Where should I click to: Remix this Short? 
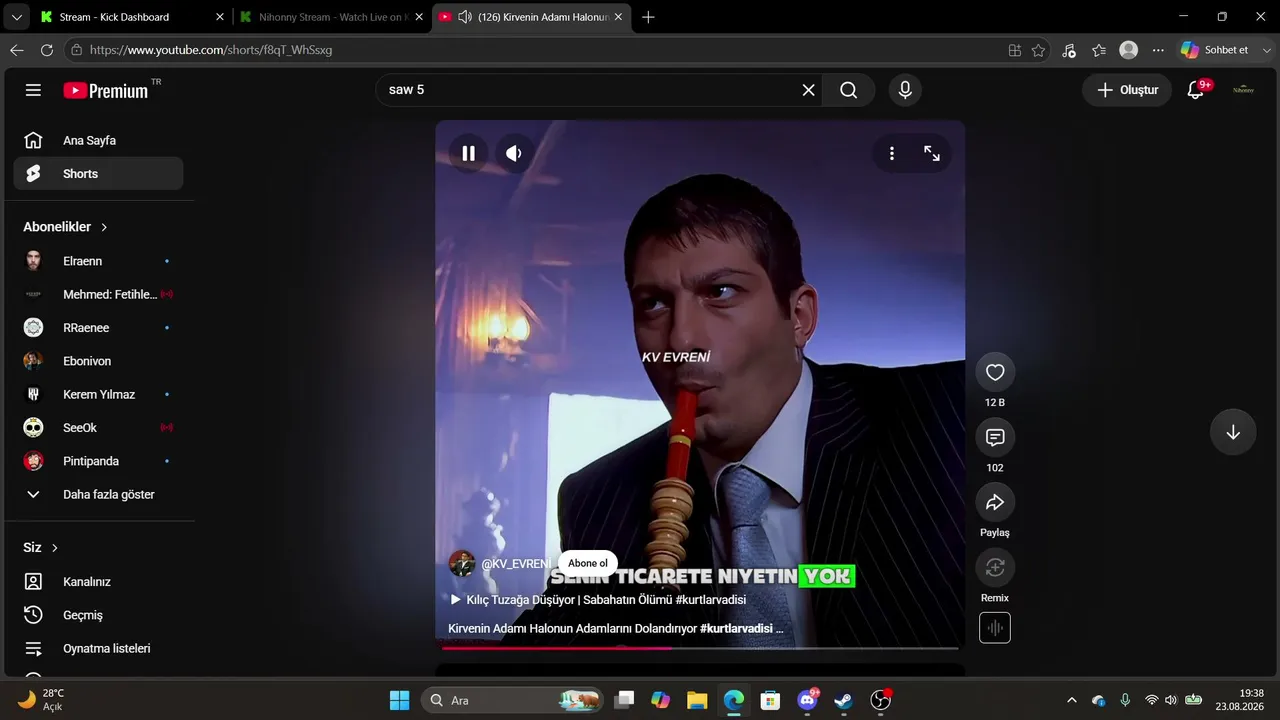[995, 567]
